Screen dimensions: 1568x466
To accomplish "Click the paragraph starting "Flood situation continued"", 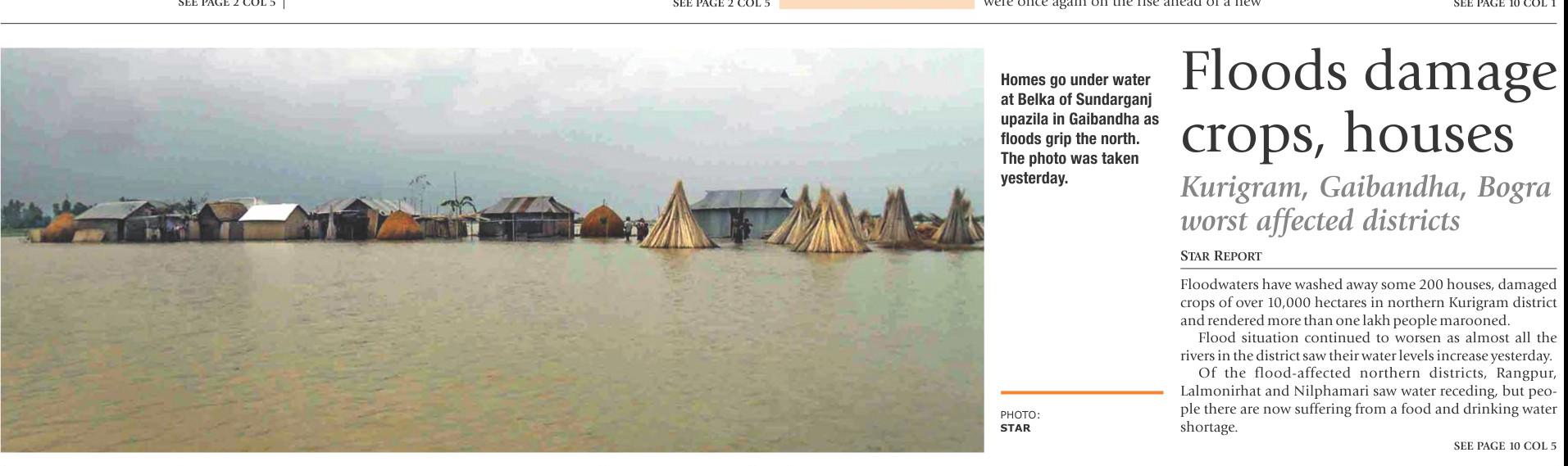I will pos(1368,346).
